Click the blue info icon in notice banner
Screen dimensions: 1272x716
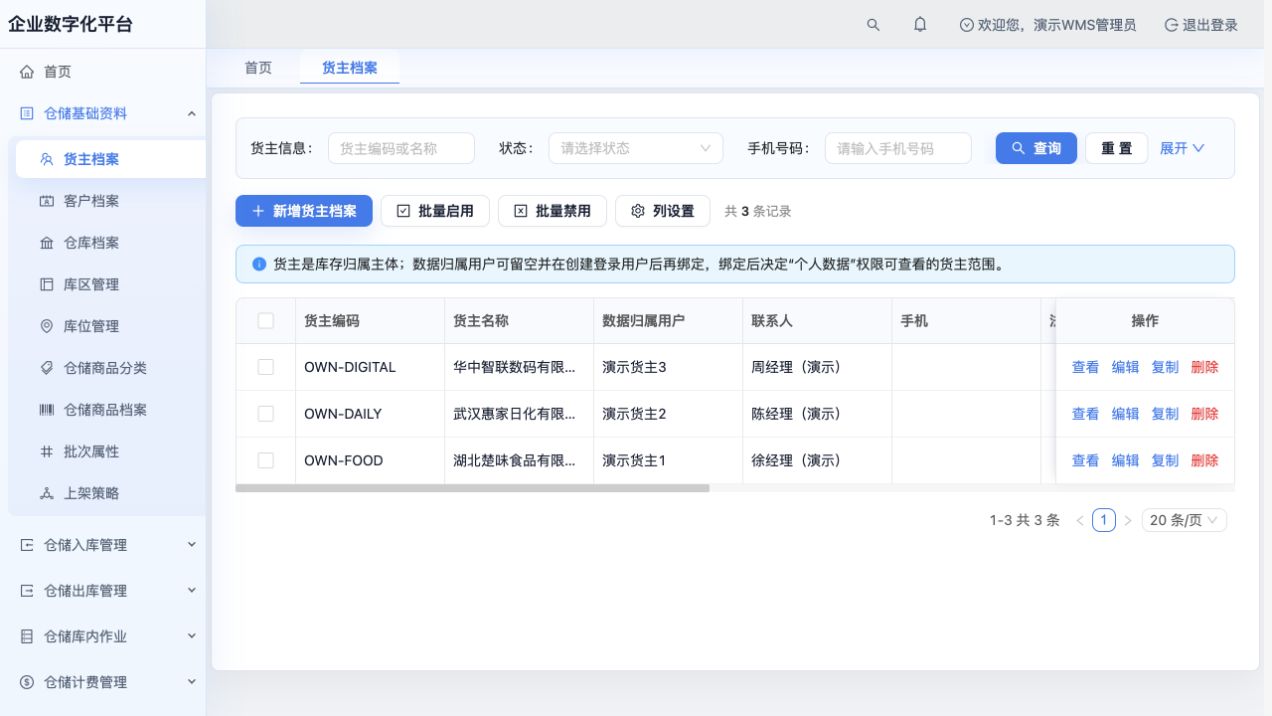tap(259, 265)
